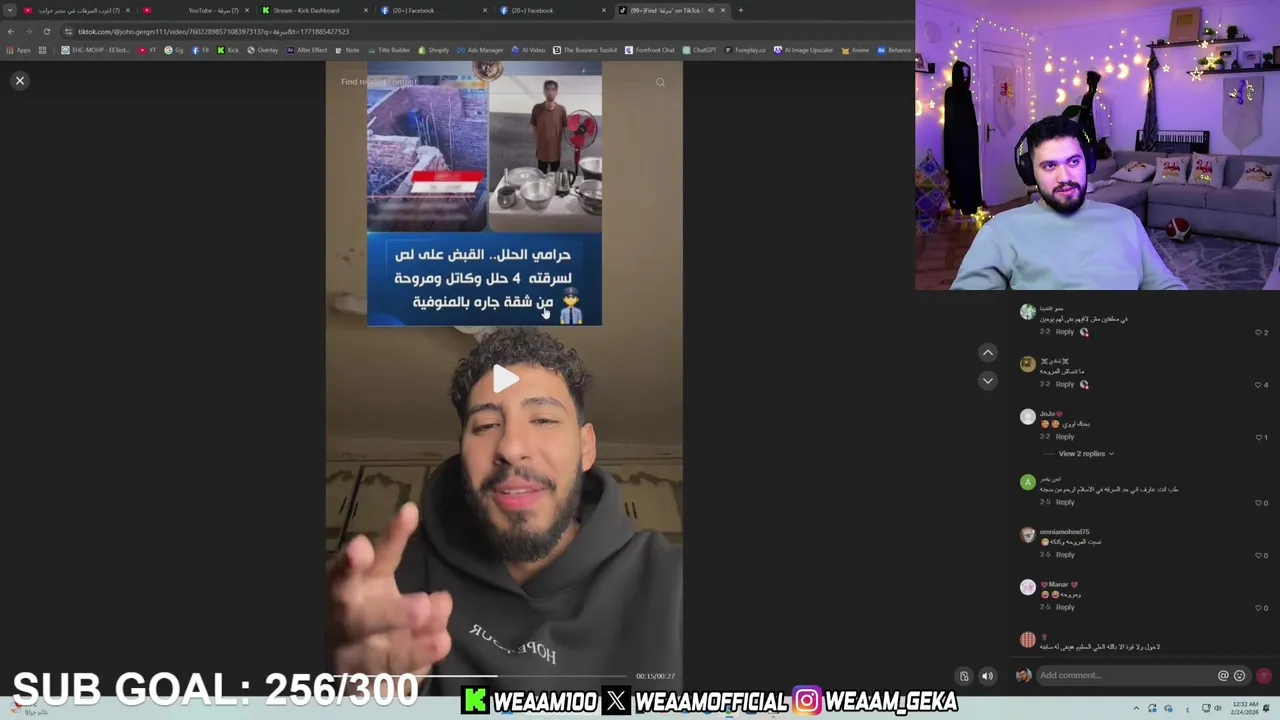Open the green A commenter avatar
Viewport: 1280px width, 720px height.
1028,482
